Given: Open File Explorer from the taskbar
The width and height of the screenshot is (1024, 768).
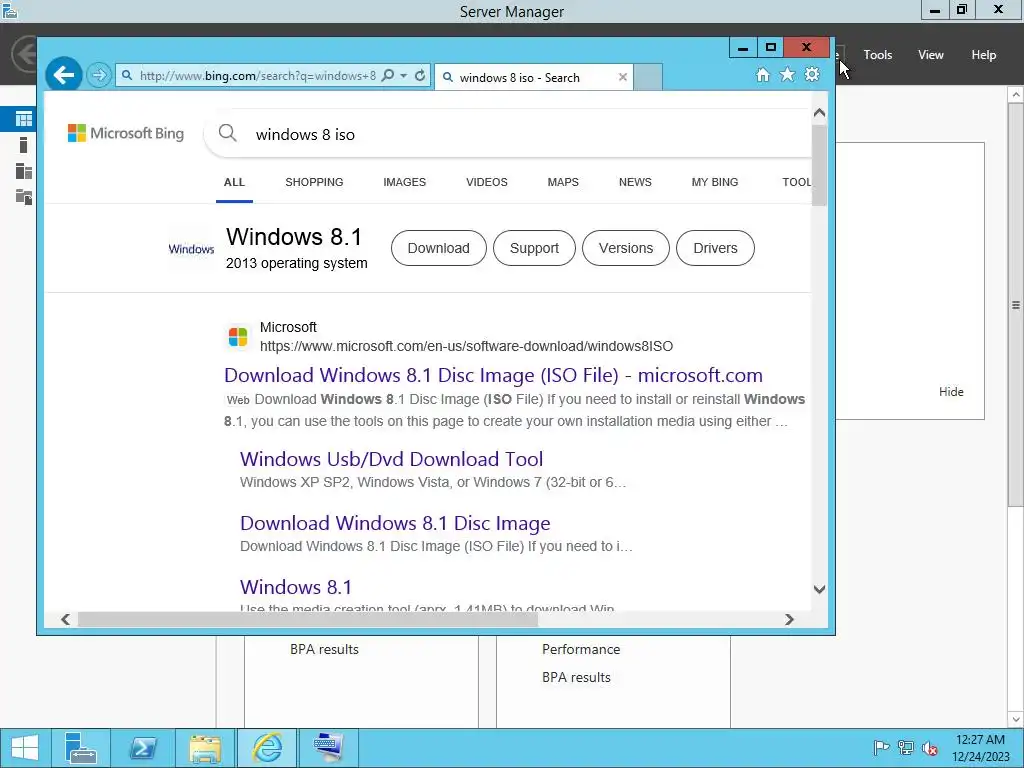Looking at the screenshot, I should [x=205, y=748].
